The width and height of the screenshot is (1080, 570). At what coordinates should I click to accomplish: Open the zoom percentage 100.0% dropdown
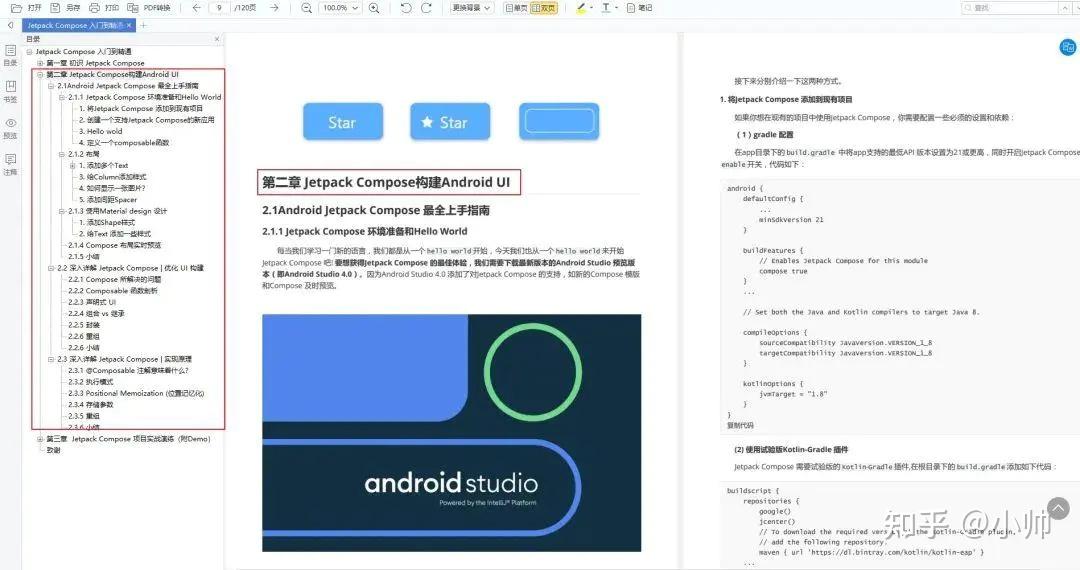355,8
